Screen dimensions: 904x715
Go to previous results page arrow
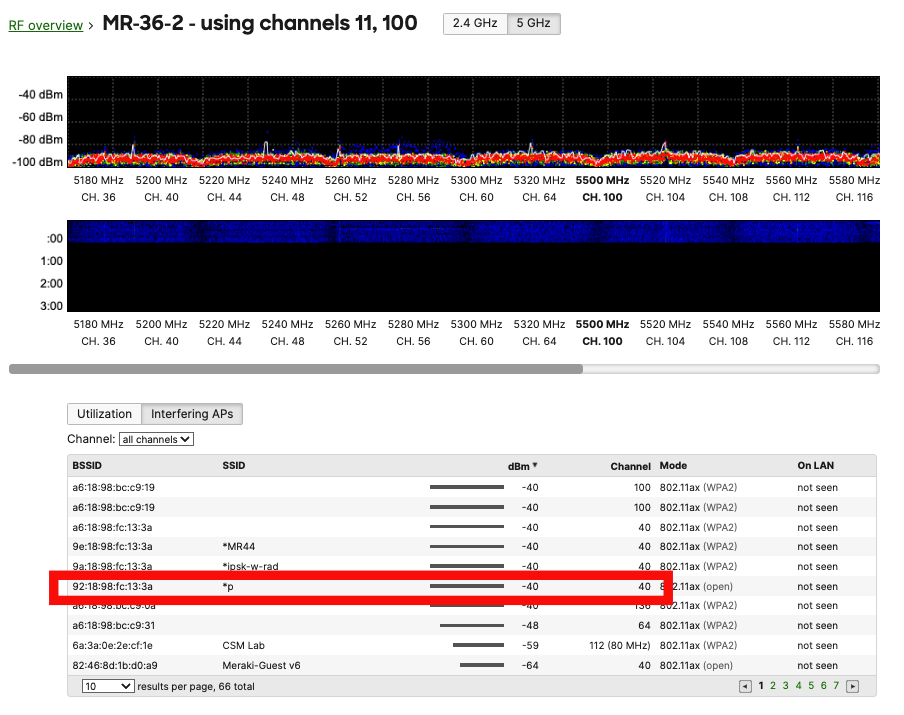coord(744,686)
